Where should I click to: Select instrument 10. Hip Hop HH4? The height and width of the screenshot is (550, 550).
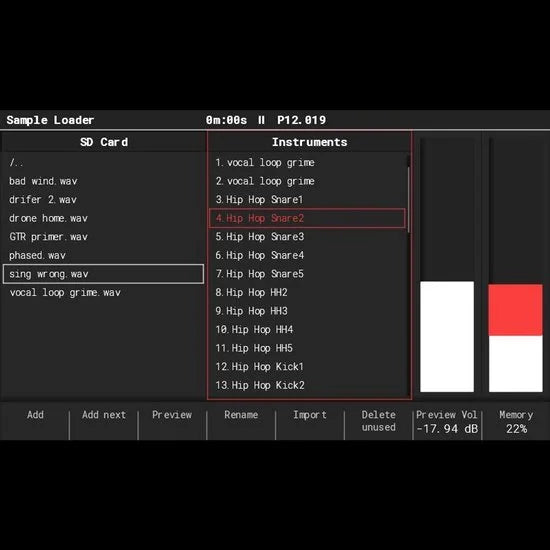307,330
